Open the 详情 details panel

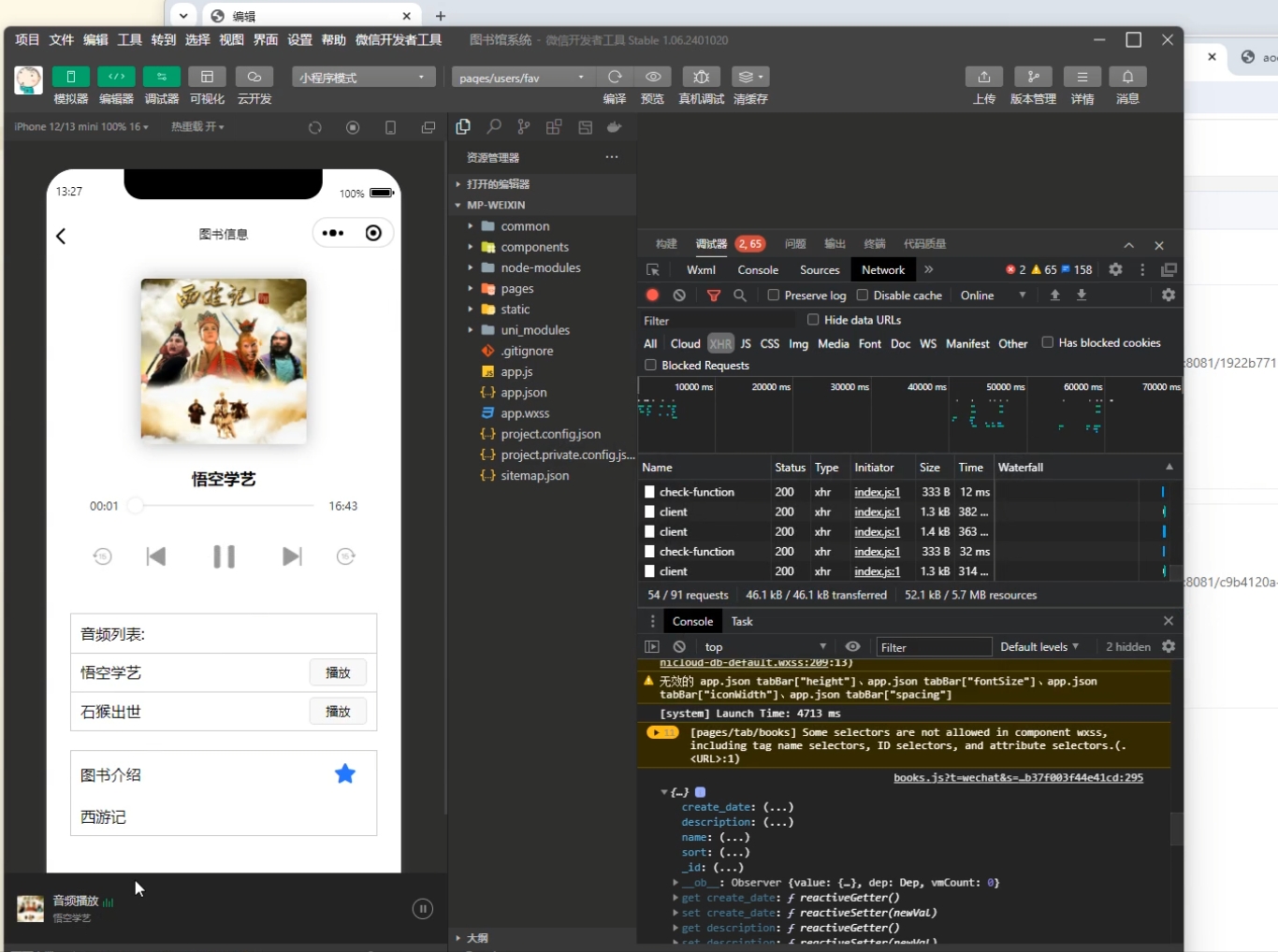pos(1082,77)
